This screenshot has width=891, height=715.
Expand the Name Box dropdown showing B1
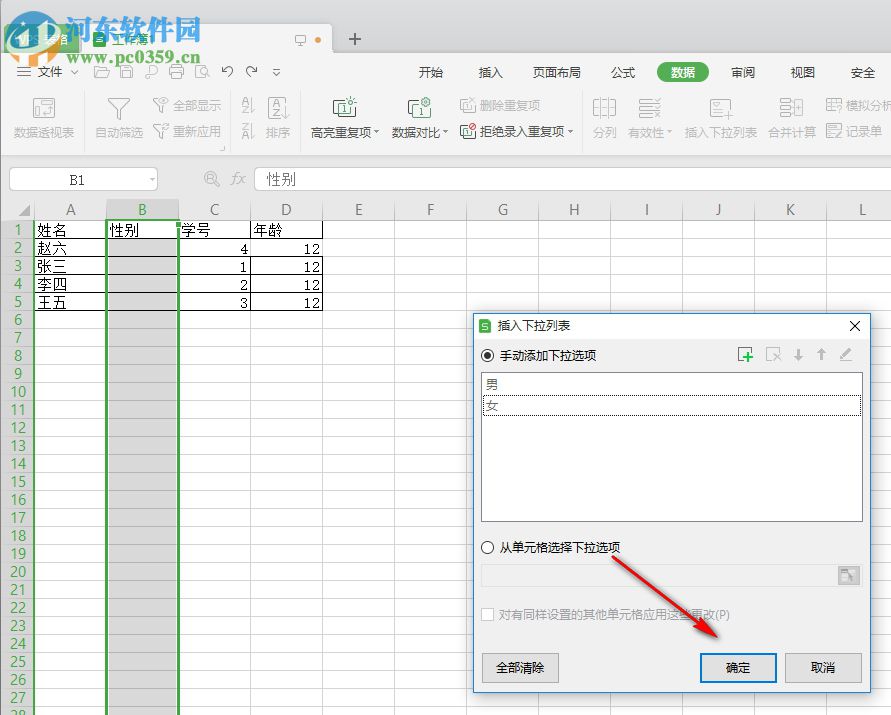[155, 178]
